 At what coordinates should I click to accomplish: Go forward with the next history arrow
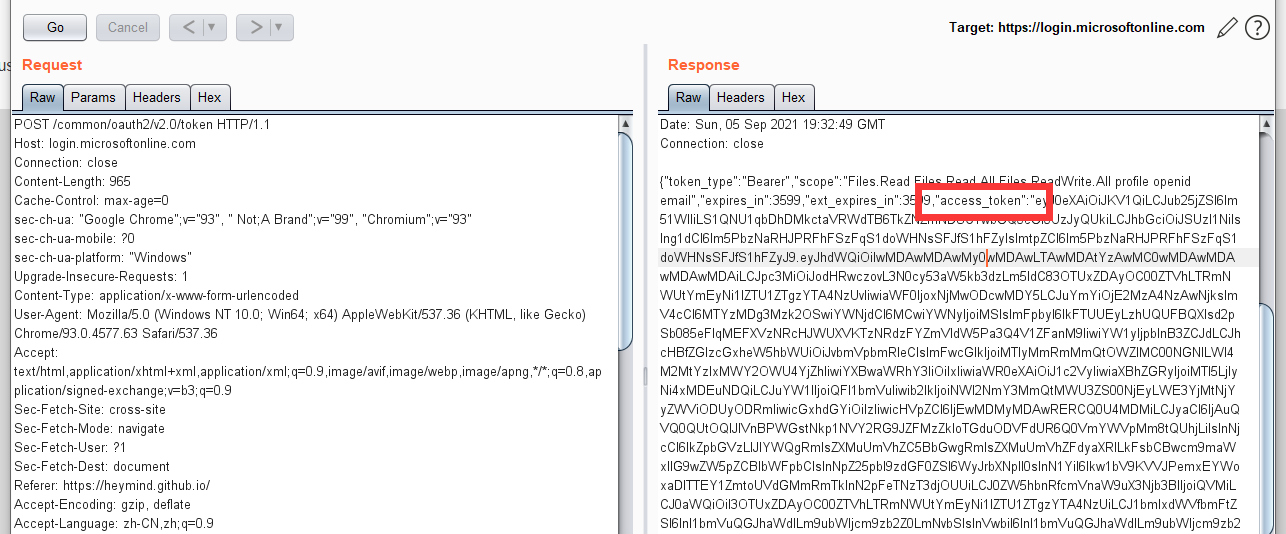tap(254, 27)
